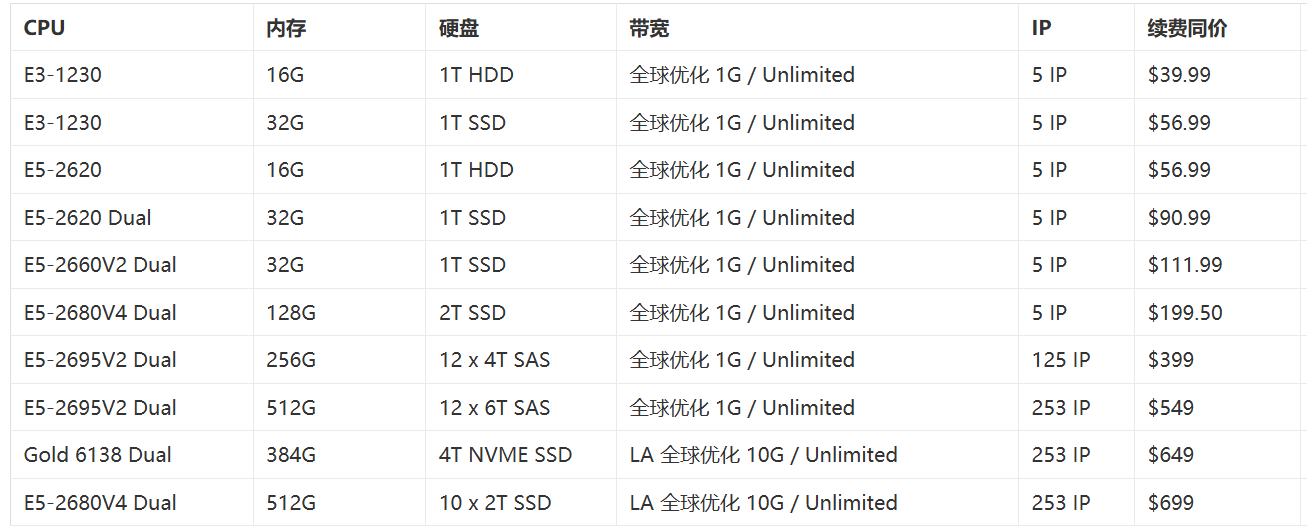Viewport: 1307px width, 531px height.
Task: Click the 125 IP cell
Action: [1077, 360]
